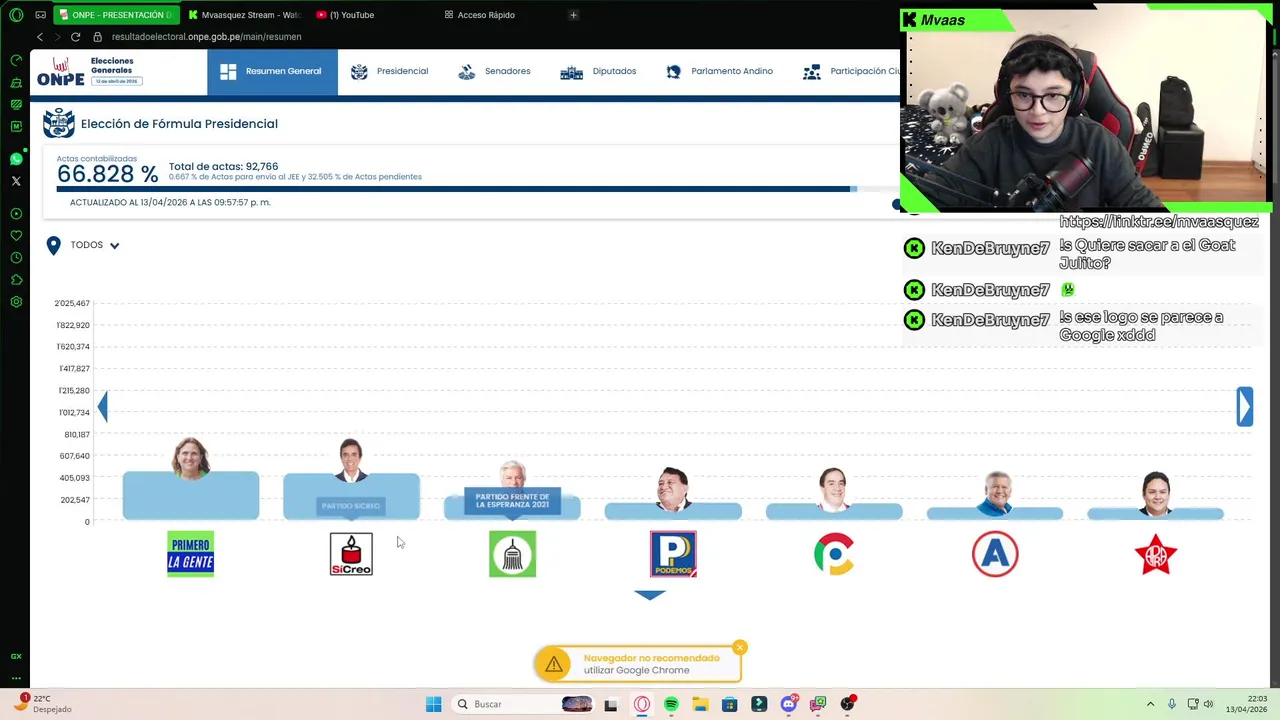Viewport: 1280px width, 720px height.
Task: Open the Senadores tab
Action: pos(494,71)
